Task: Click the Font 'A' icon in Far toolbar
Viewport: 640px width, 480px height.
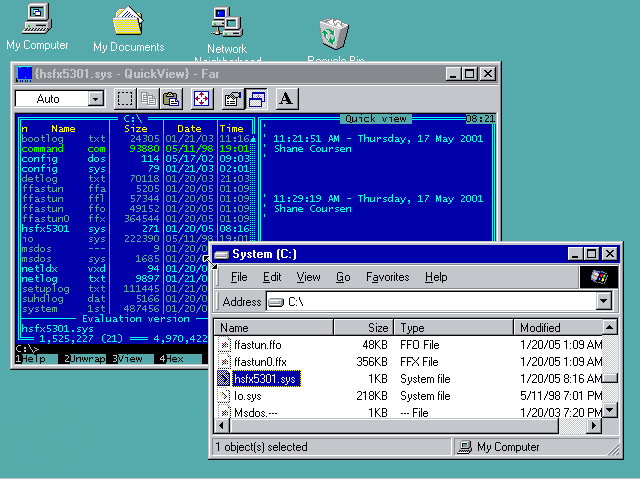Action: pos(287,99)
